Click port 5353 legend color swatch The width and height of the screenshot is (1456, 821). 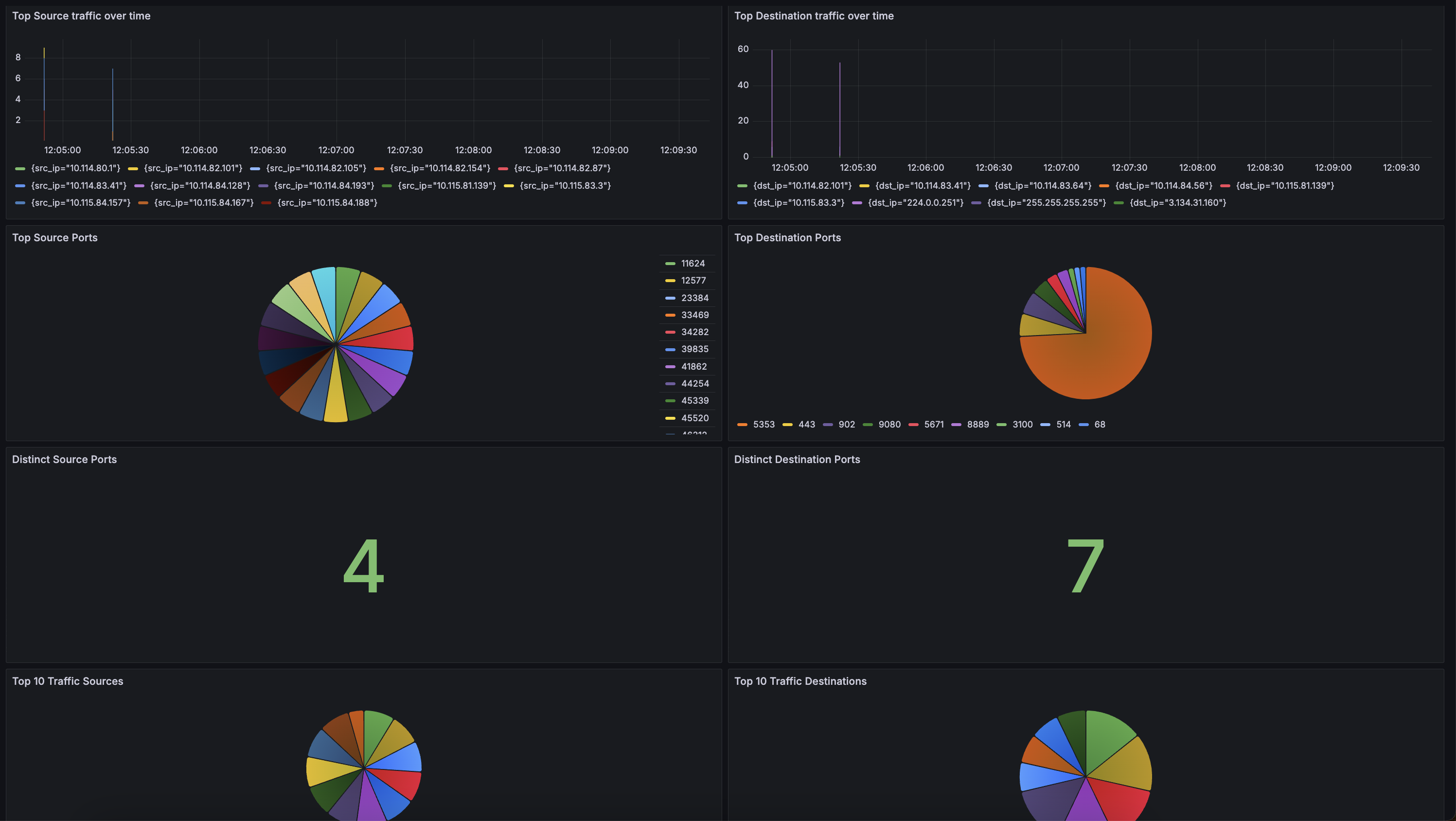click(x=742, y=425)
